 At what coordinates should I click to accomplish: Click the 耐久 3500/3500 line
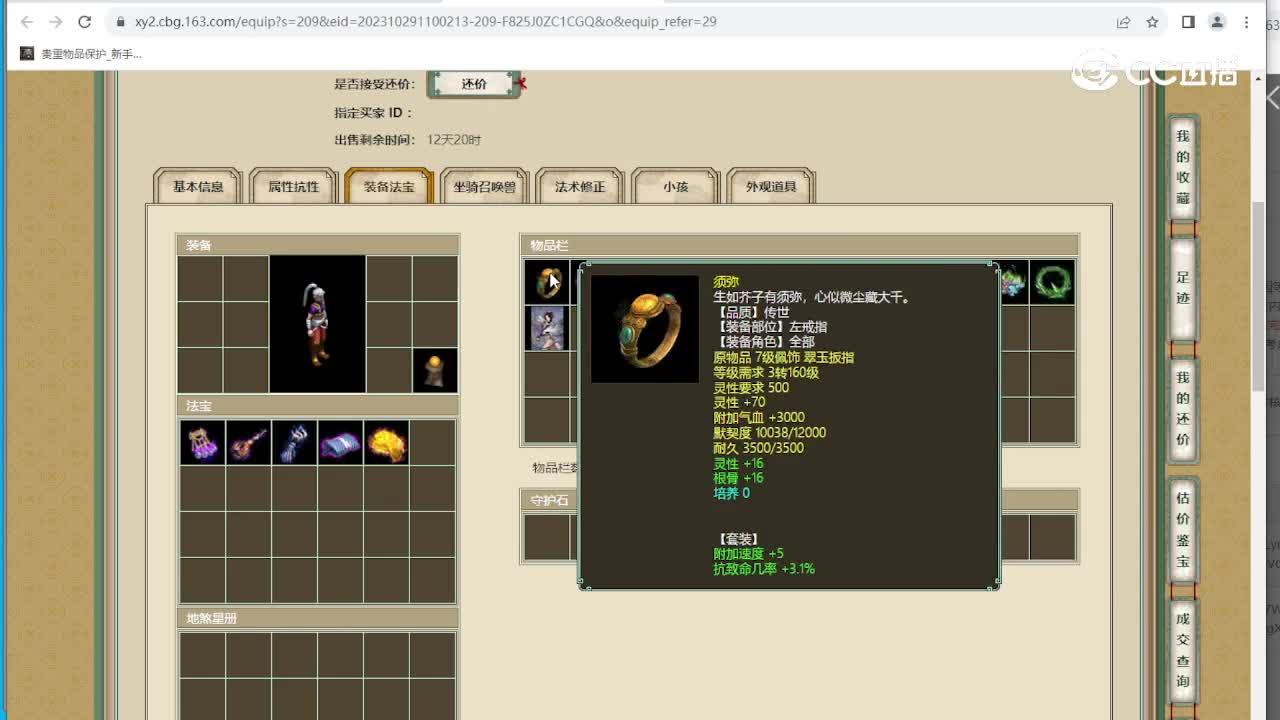[758, 448]
